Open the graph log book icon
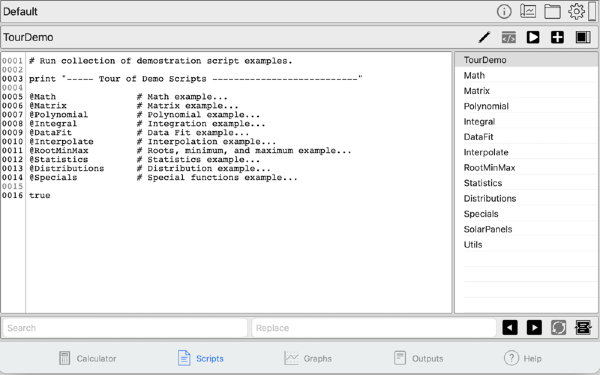The height and width of the screenshot is (375, 600). [528, 11]
